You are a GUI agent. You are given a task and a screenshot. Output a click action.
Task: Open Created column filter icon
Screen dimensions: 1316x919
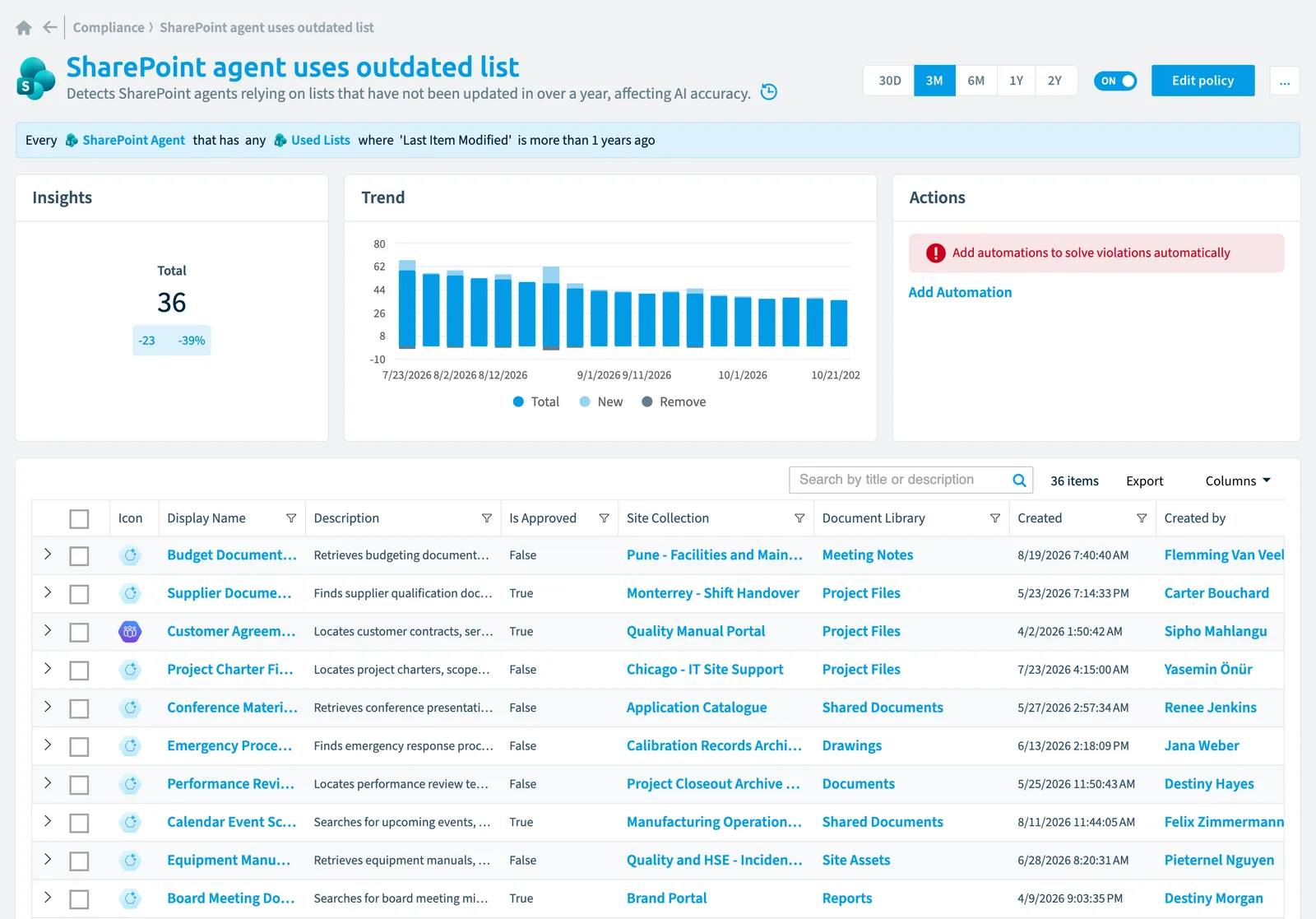pyautogui.click(x=1142, y=518)
